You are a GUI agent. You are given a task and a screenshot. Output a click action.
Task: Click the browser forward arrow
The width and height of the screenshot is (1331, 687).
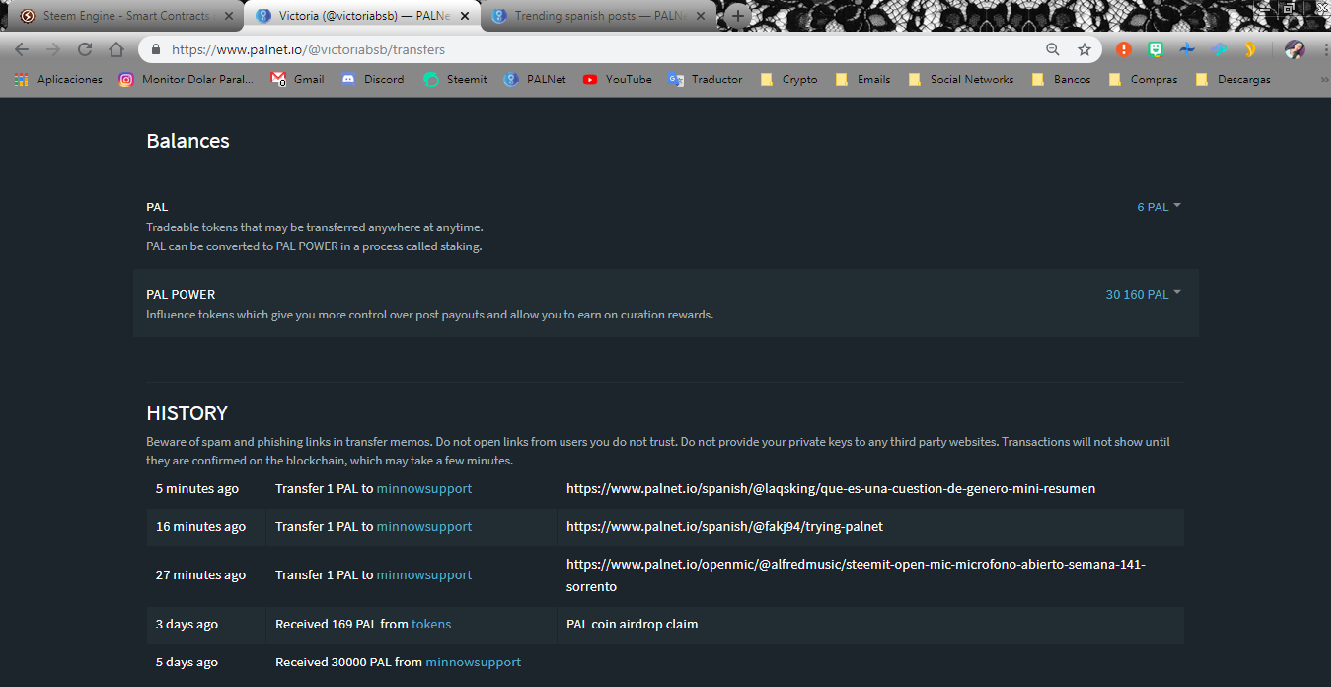coord(53,49)
